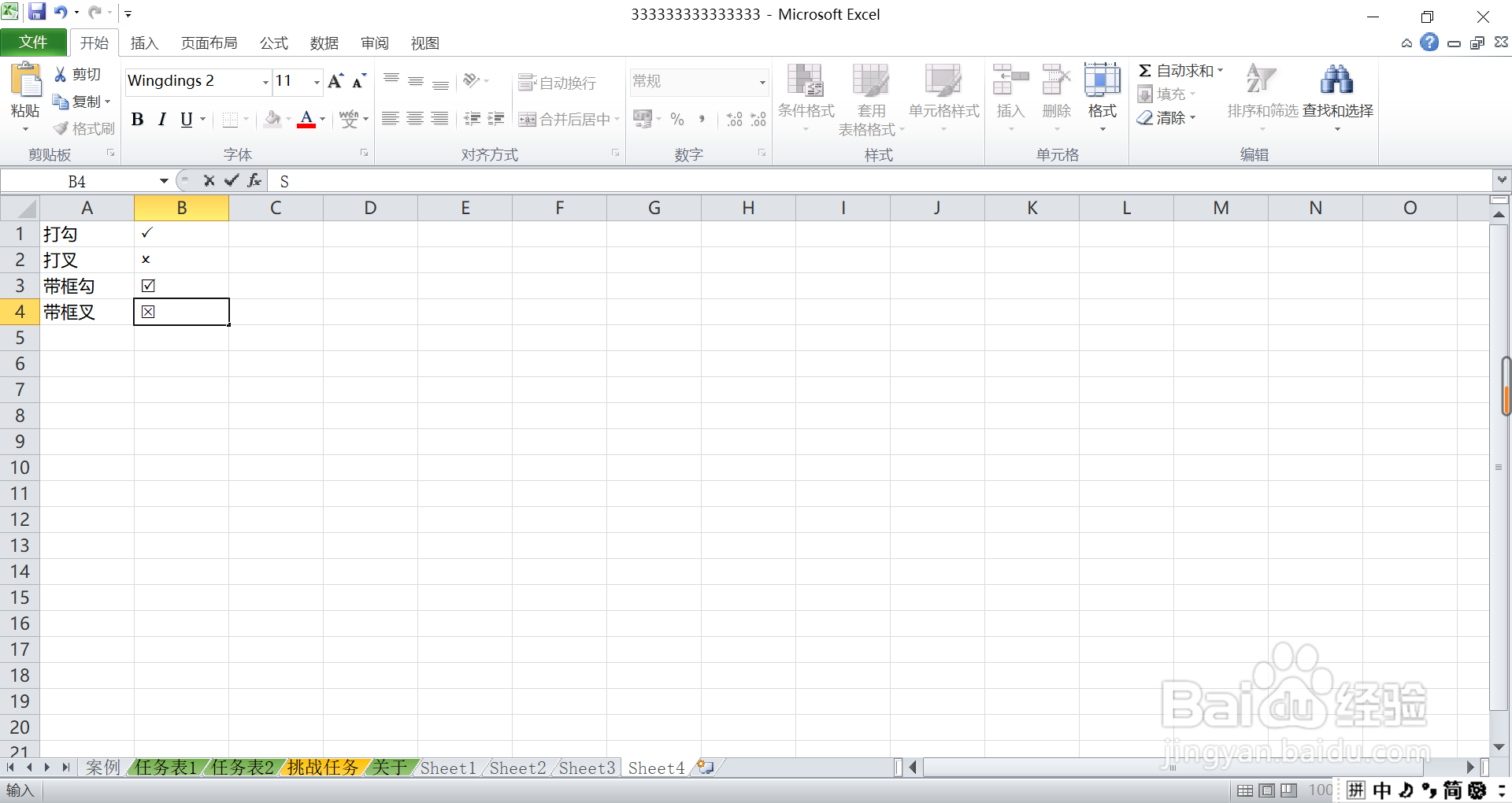Switch to the 数据 ribbon tab
This screenshot has height=803, width=1512.
(324, 43)
